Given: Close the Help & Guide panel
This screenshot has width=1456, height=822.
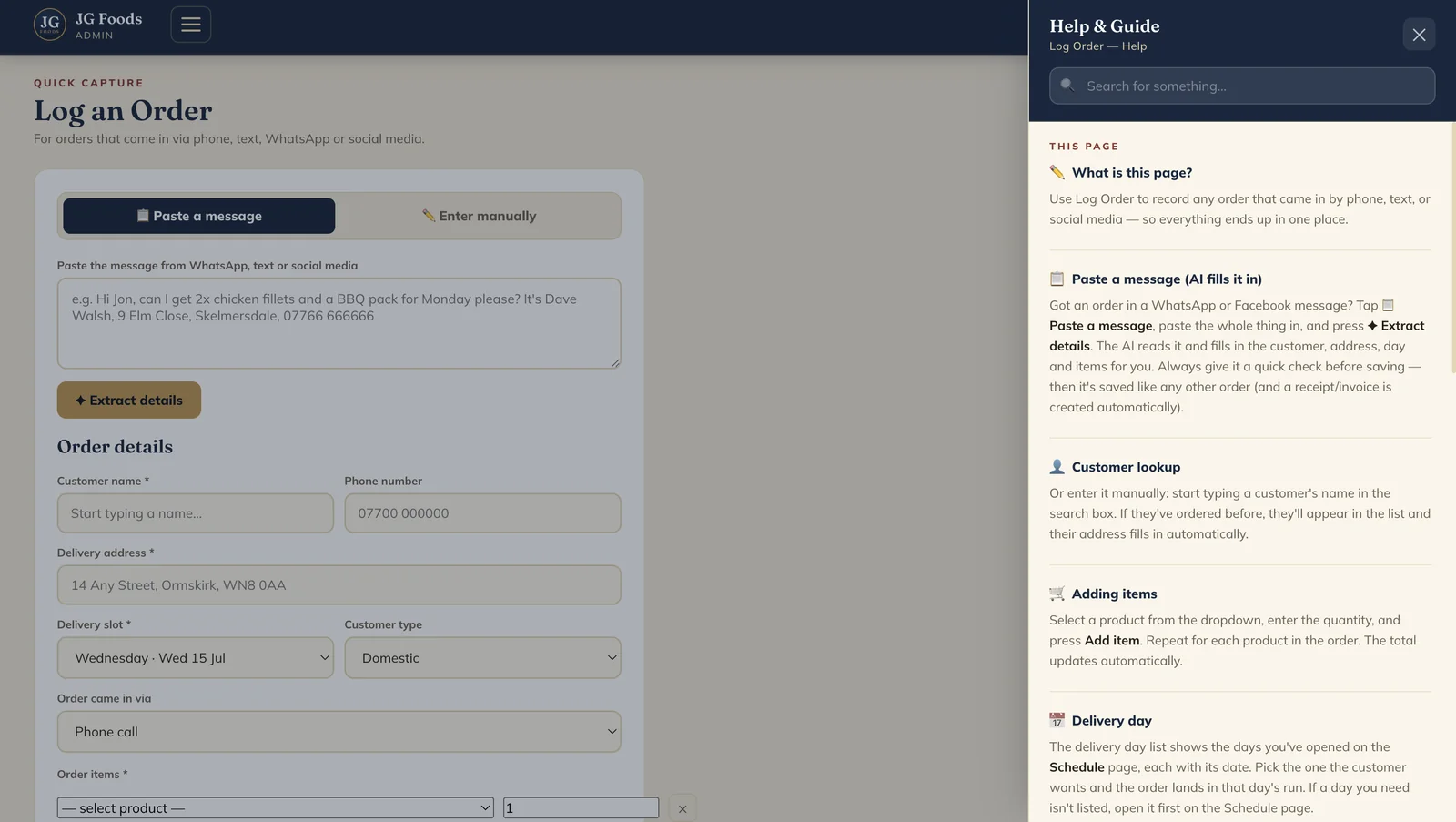Looking at the screenshot, I should tap(1419, 35).
